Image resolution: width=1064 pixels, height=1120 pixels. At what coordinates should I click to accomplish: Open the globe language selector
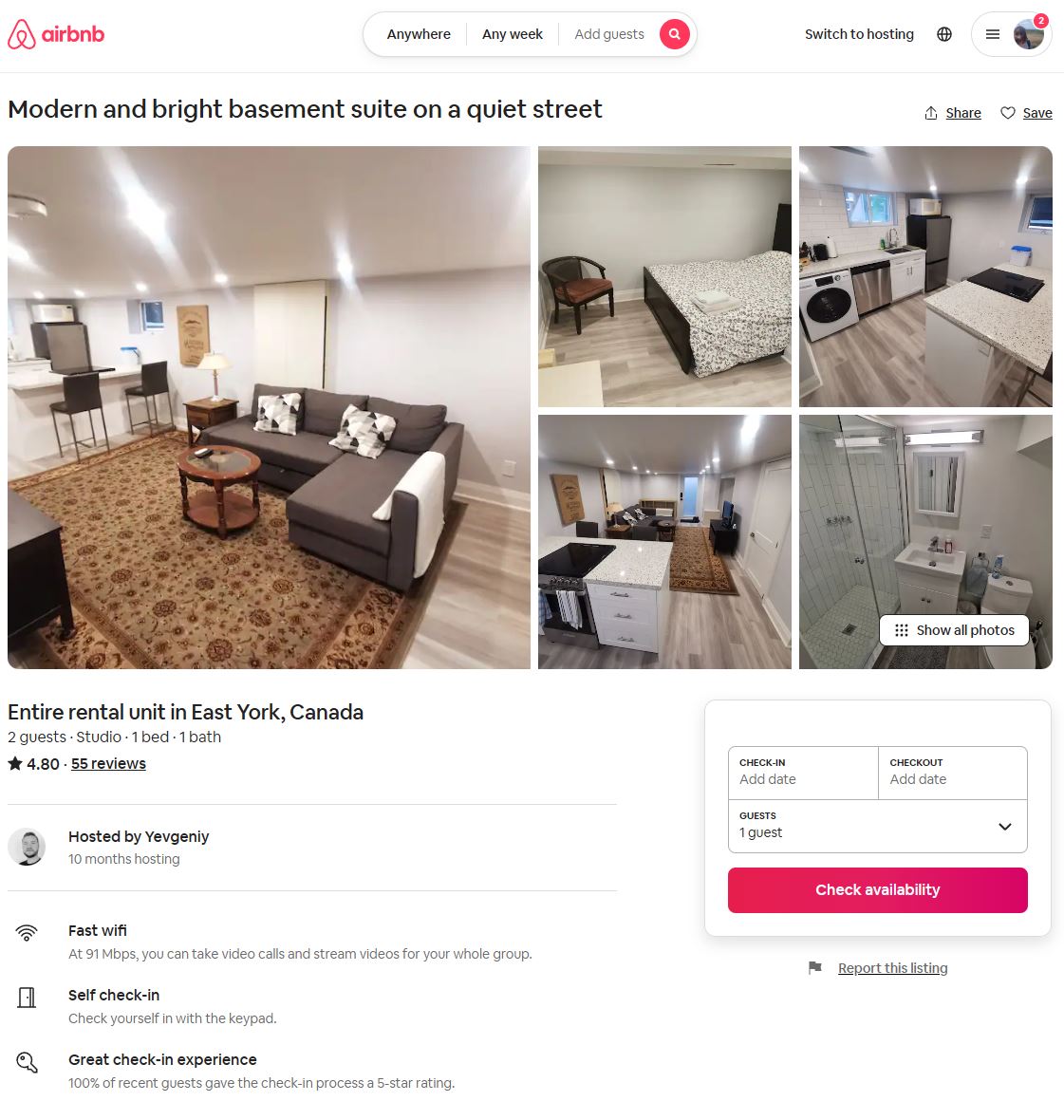click(x=944, y=34)
